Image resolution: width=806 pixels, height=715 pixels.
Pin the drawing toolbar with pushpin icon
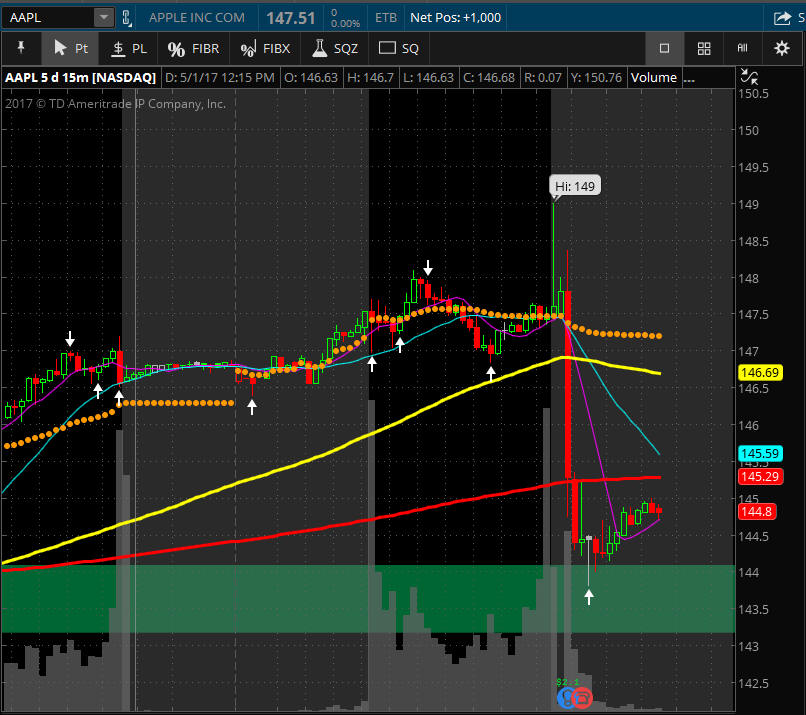pos(21,48)
